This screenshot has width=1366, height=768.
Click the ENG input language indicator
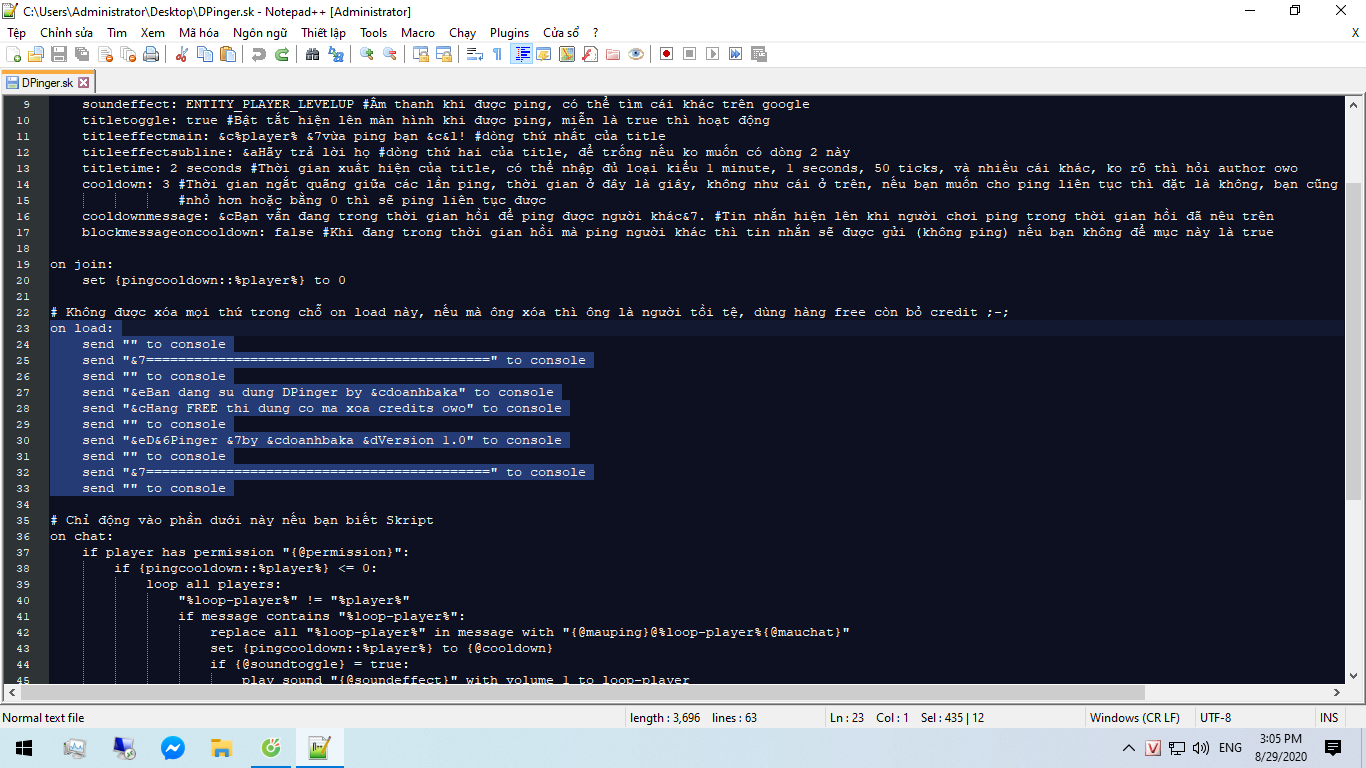tap(1230, 748)
